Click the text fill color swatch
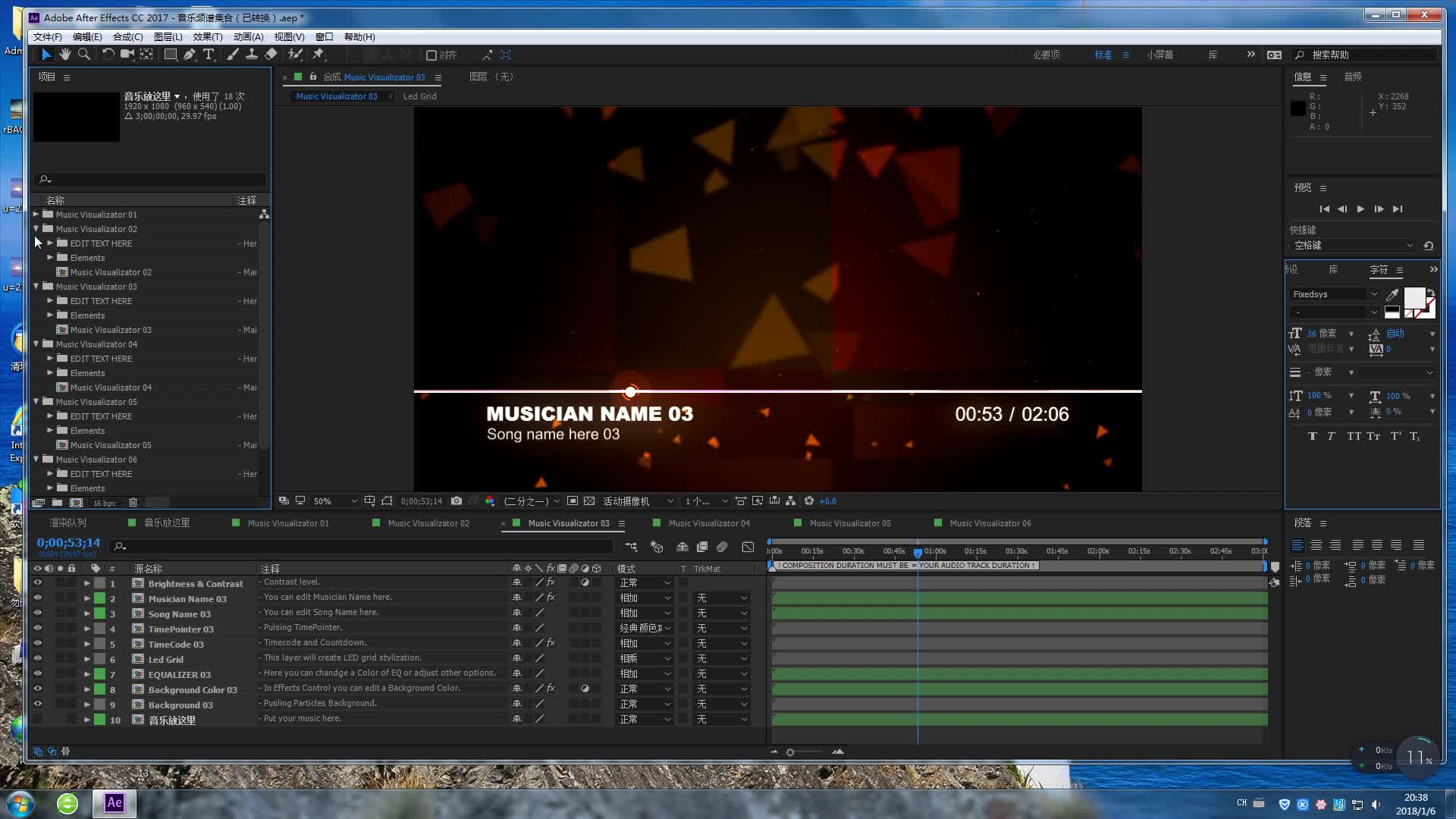Image resolution: width=1456 pixels, height=819 pixels. coord(1414,298)
